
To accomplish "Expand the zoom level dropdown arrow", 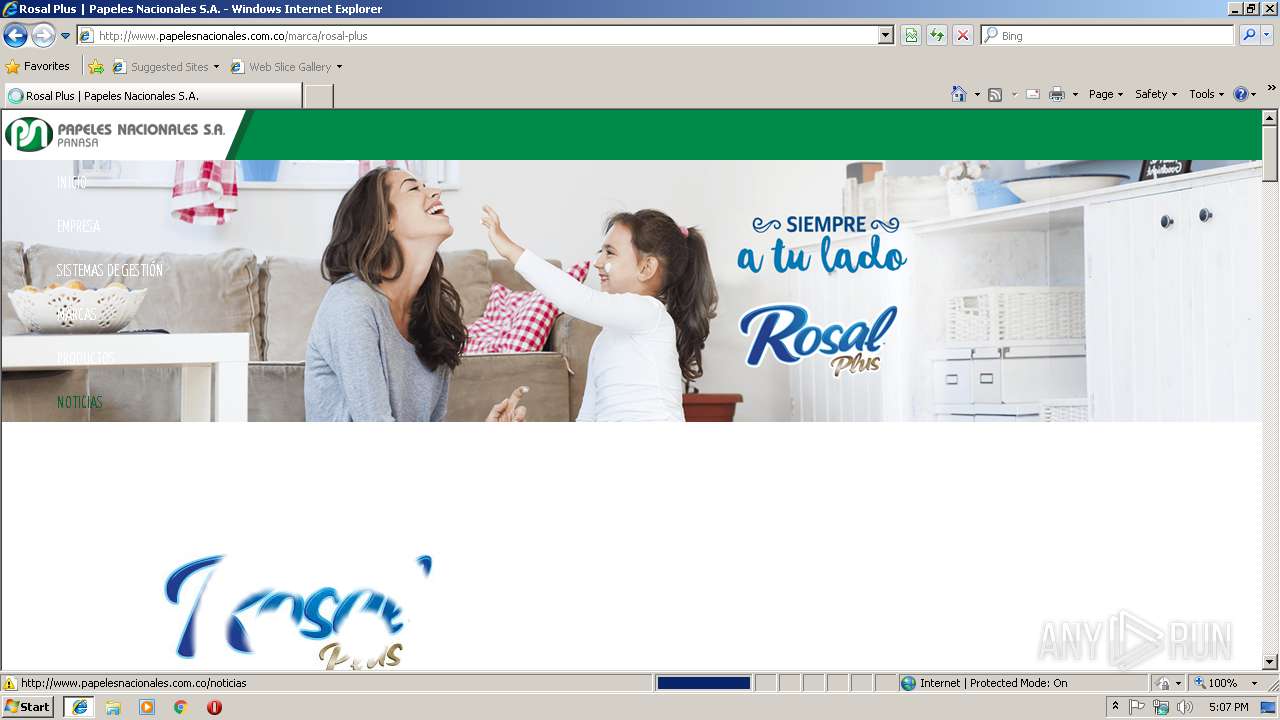I will (x=1254, y=683).
